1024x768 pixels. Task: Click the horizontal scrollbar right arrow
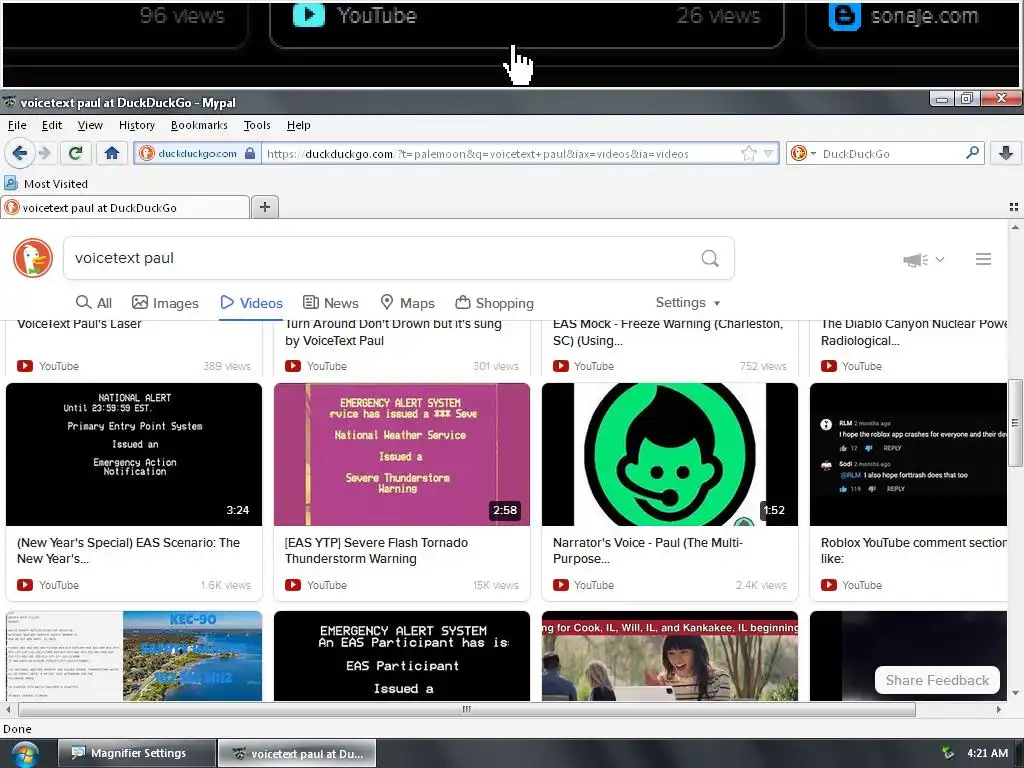999,709
